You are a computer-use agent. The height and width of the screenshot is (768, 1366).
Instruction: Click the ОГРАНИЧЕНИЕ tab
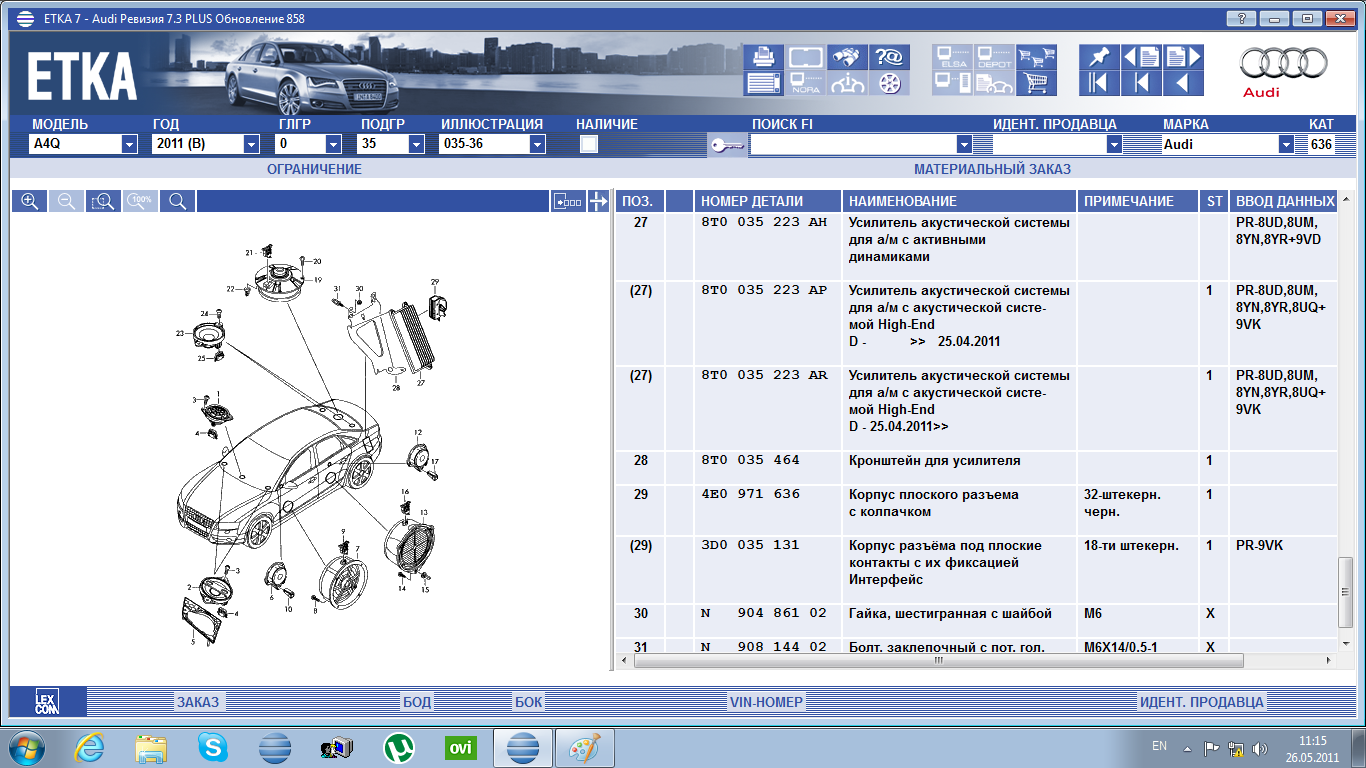pos(314,169)
